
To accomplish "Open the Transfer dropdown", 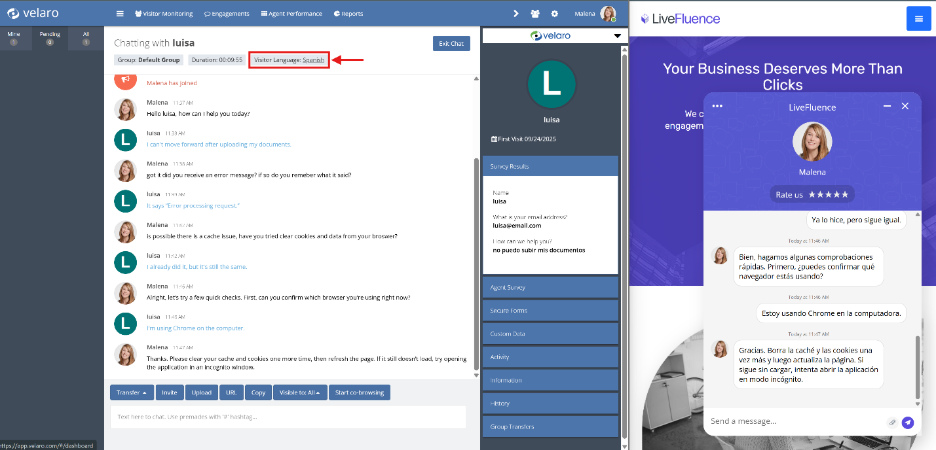I will [x=131, y=392].
